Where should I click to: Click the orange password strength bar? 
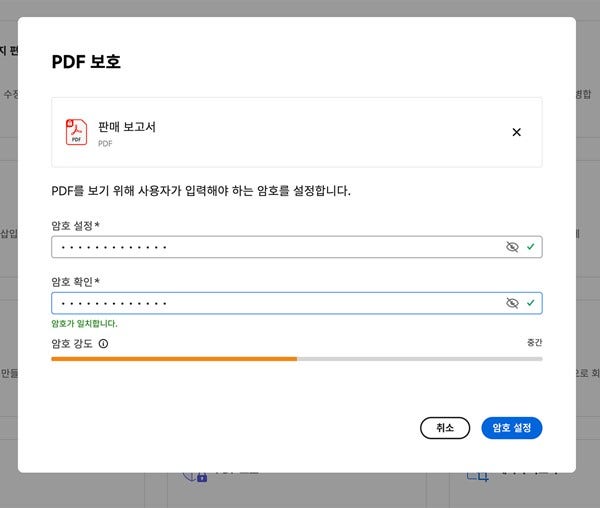click(173, 358)
